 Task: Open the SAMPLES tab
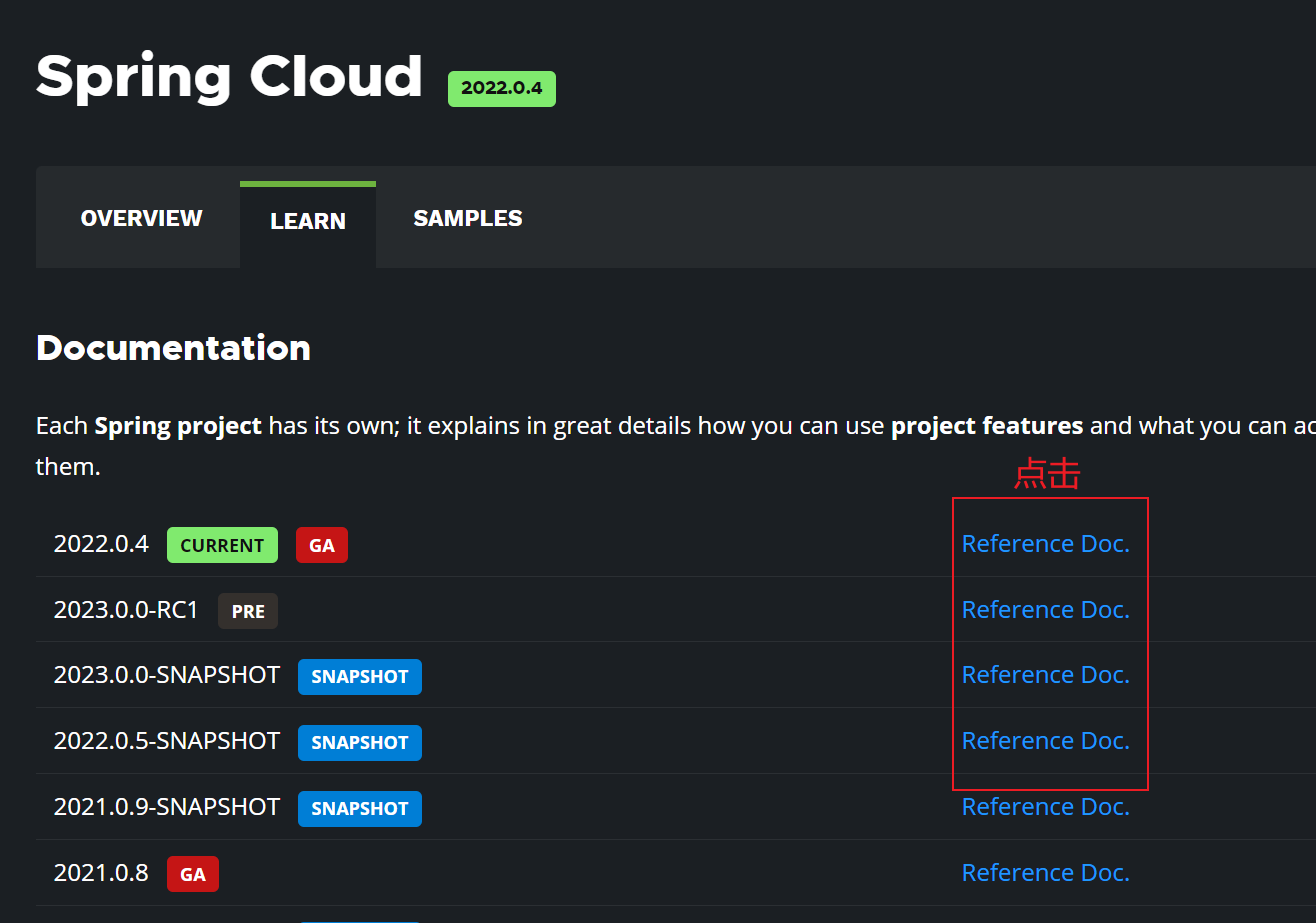point(468,218)
